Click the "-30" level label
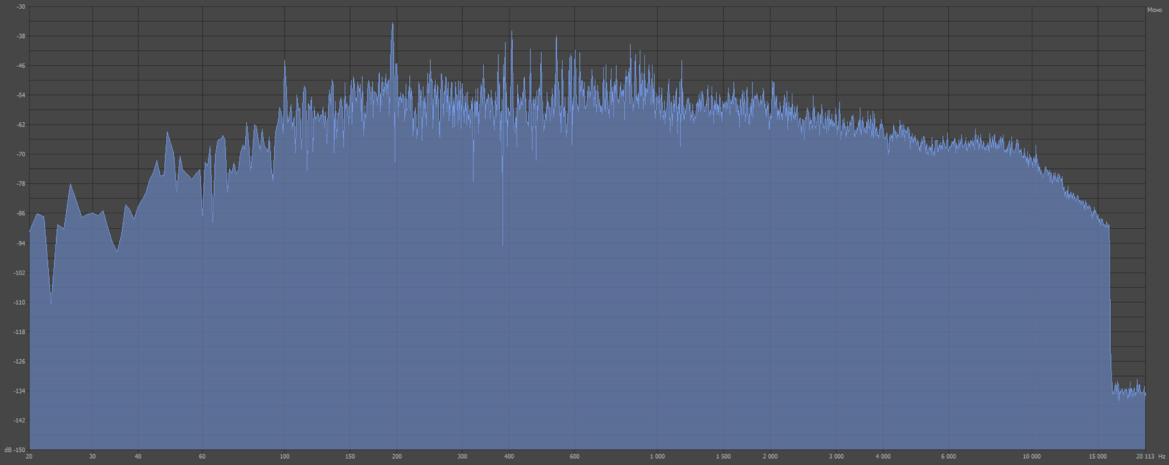Viewport: 1169px width, 465px height. [x=20, y=7]
